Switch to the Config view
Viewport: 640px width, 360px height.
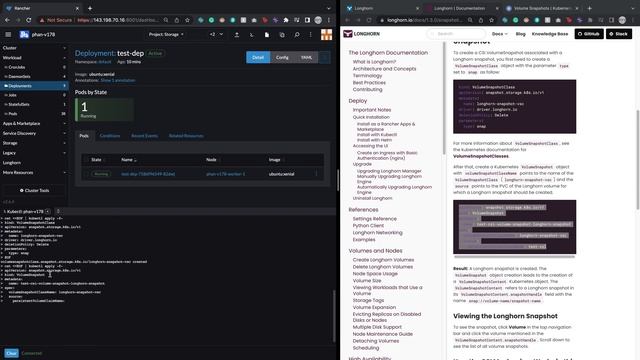[282, 58]
